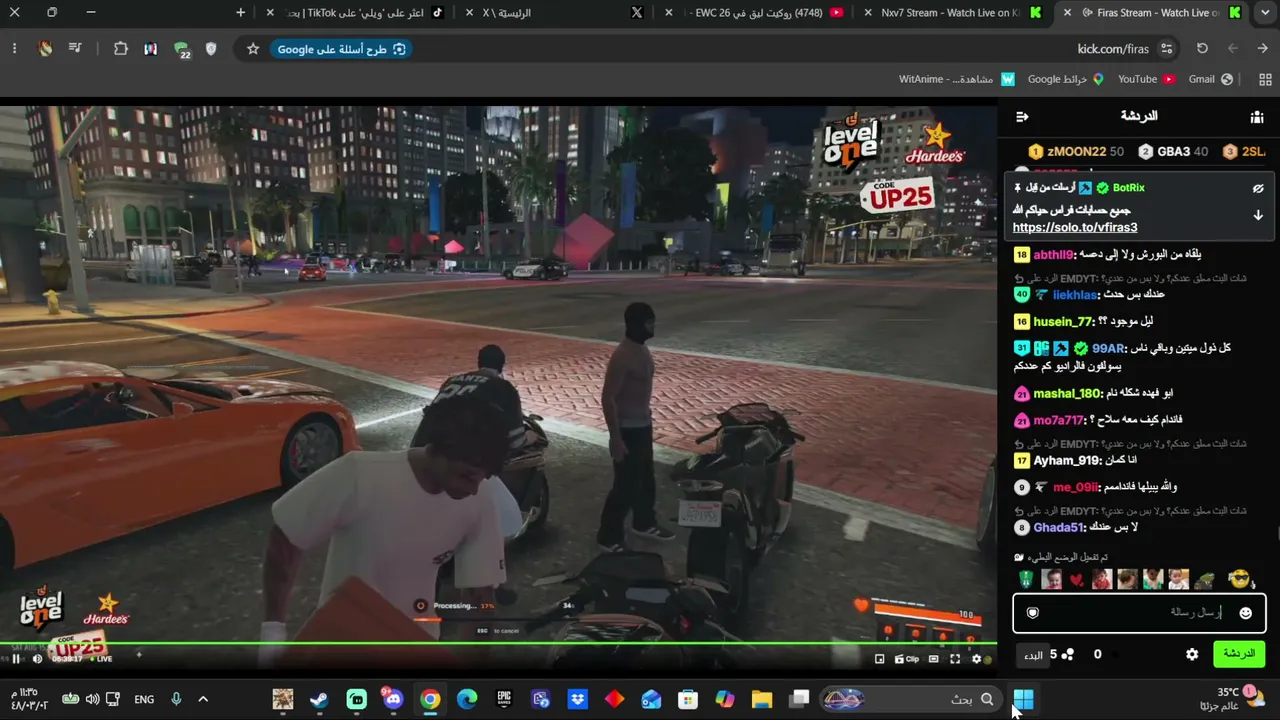Open the stream player settings gear
Screen dimensions: 1280x720
[x=977, y=659]
